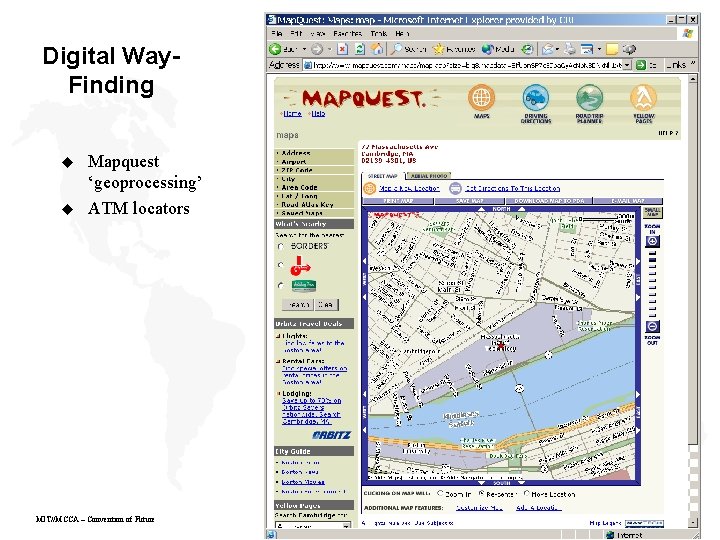This screenshot has height=540, width=720.
Task: Open the Favorites menu
Action: tap(348, 34)
